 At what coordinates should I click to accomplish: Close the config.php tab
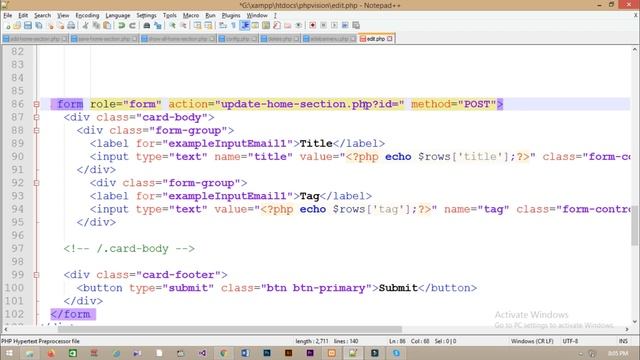pos(254,39)
